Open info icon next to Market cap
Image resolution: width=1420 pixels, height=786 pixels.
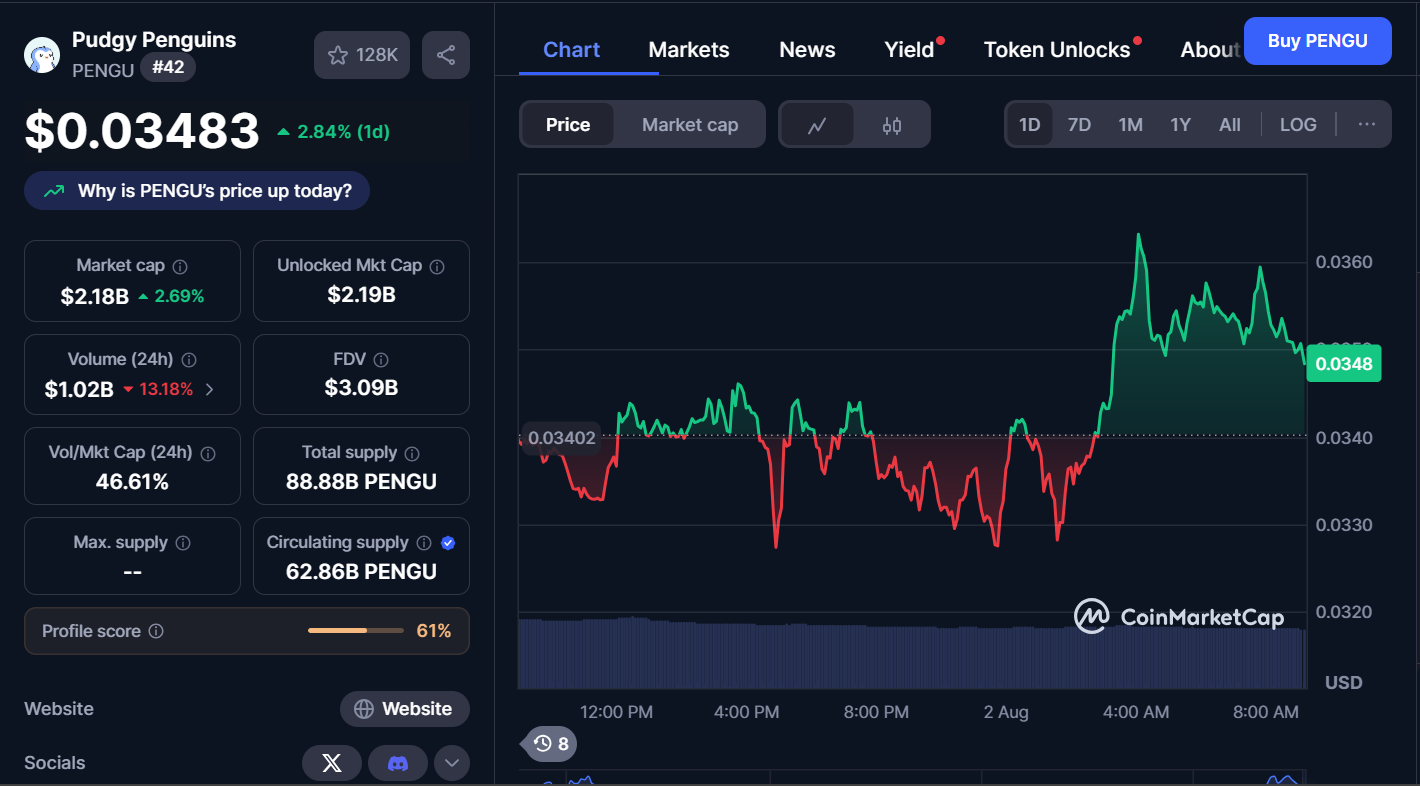pos(180,266)
